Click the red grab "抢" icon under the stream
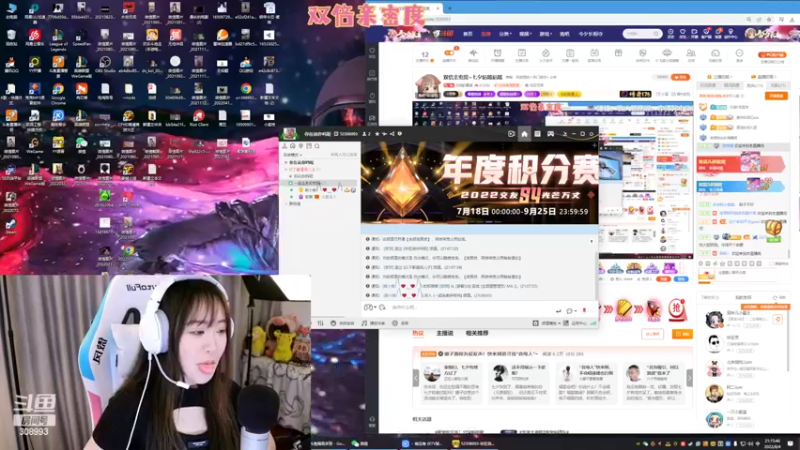The image size is (800, 450). (676, 309)
